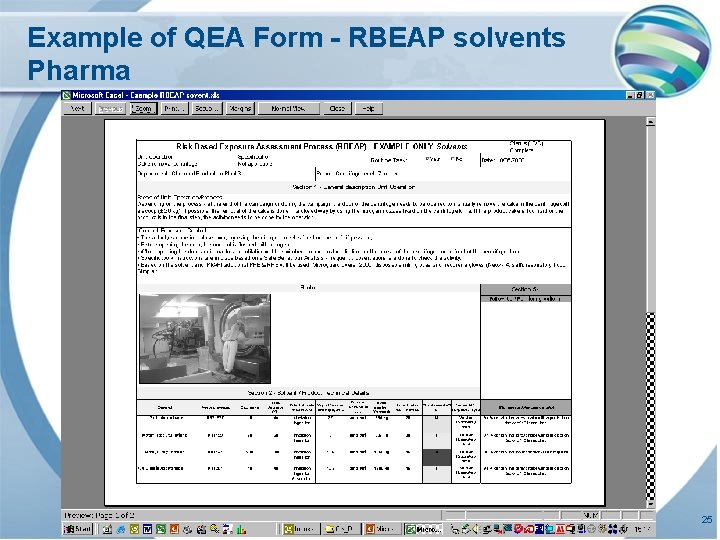Click the Previous page button
720x540 pixels.
coord(111,109)
